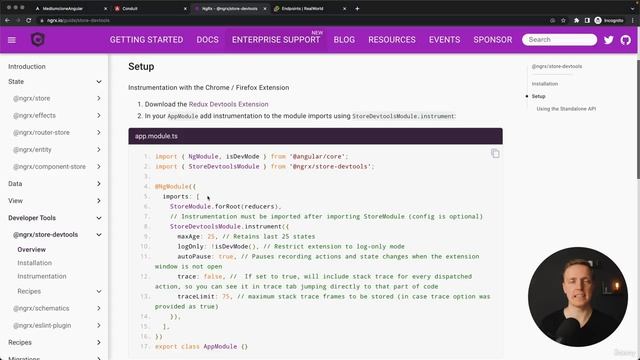640x360 pixels.
Task: Open the SPONSOR nav item
Action: click(x=493, y=40)
